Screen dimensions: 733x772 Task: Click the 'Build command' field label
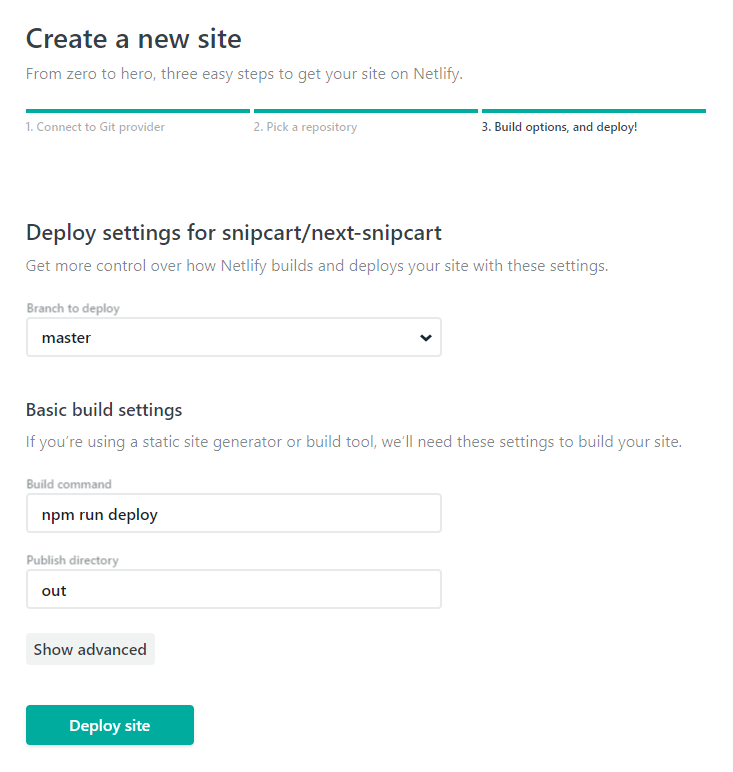(69, 484)
